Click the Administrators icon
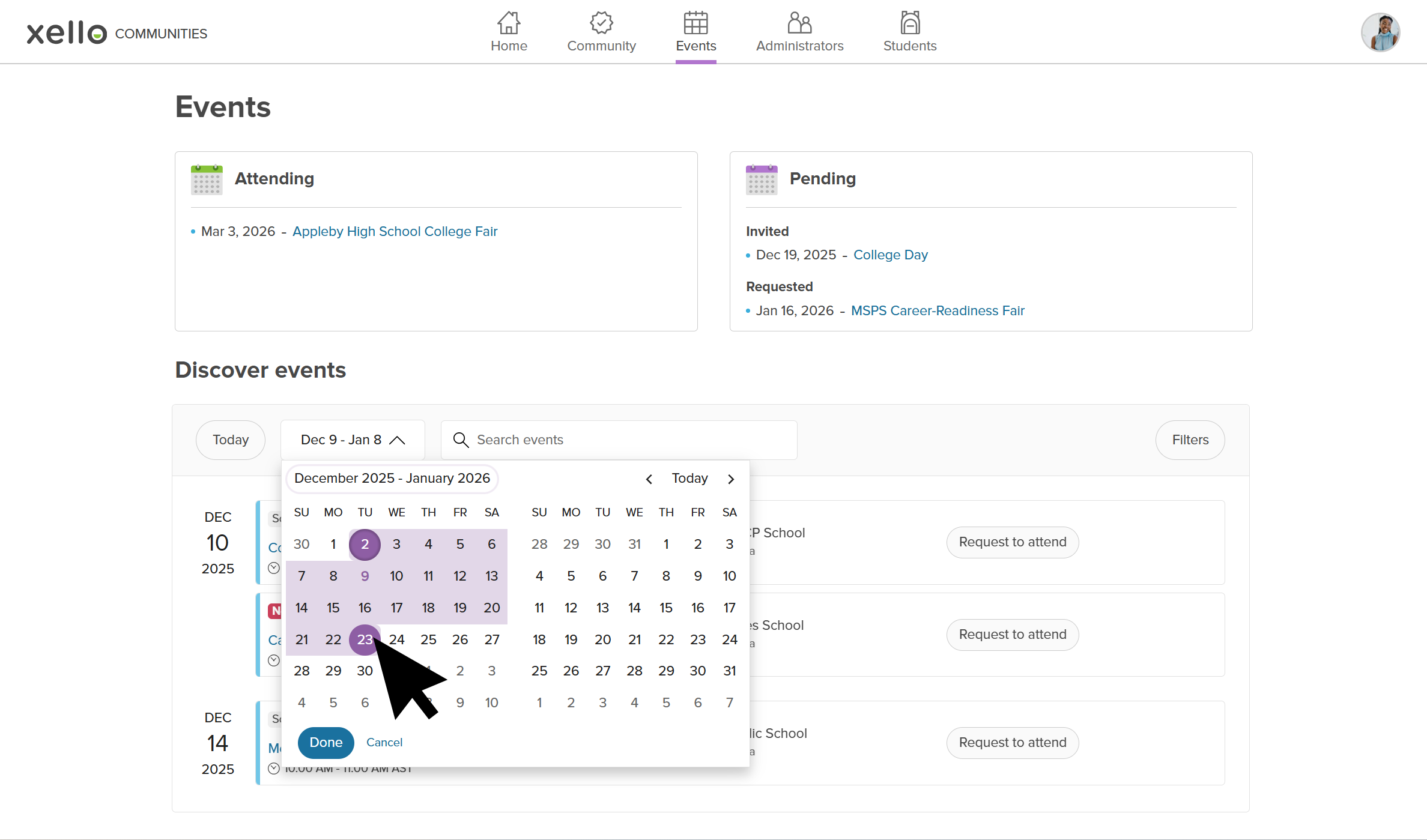1427x840 pixels. tap(799, 23)
